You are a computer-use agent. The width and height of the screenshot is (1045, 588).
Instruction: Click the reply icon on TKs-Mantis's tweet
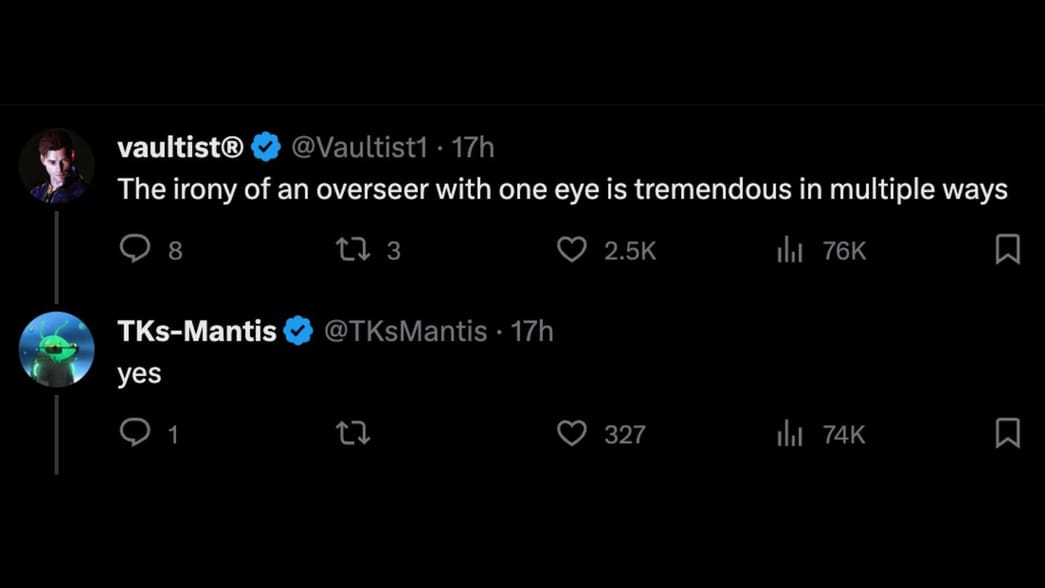click(135, 433)
